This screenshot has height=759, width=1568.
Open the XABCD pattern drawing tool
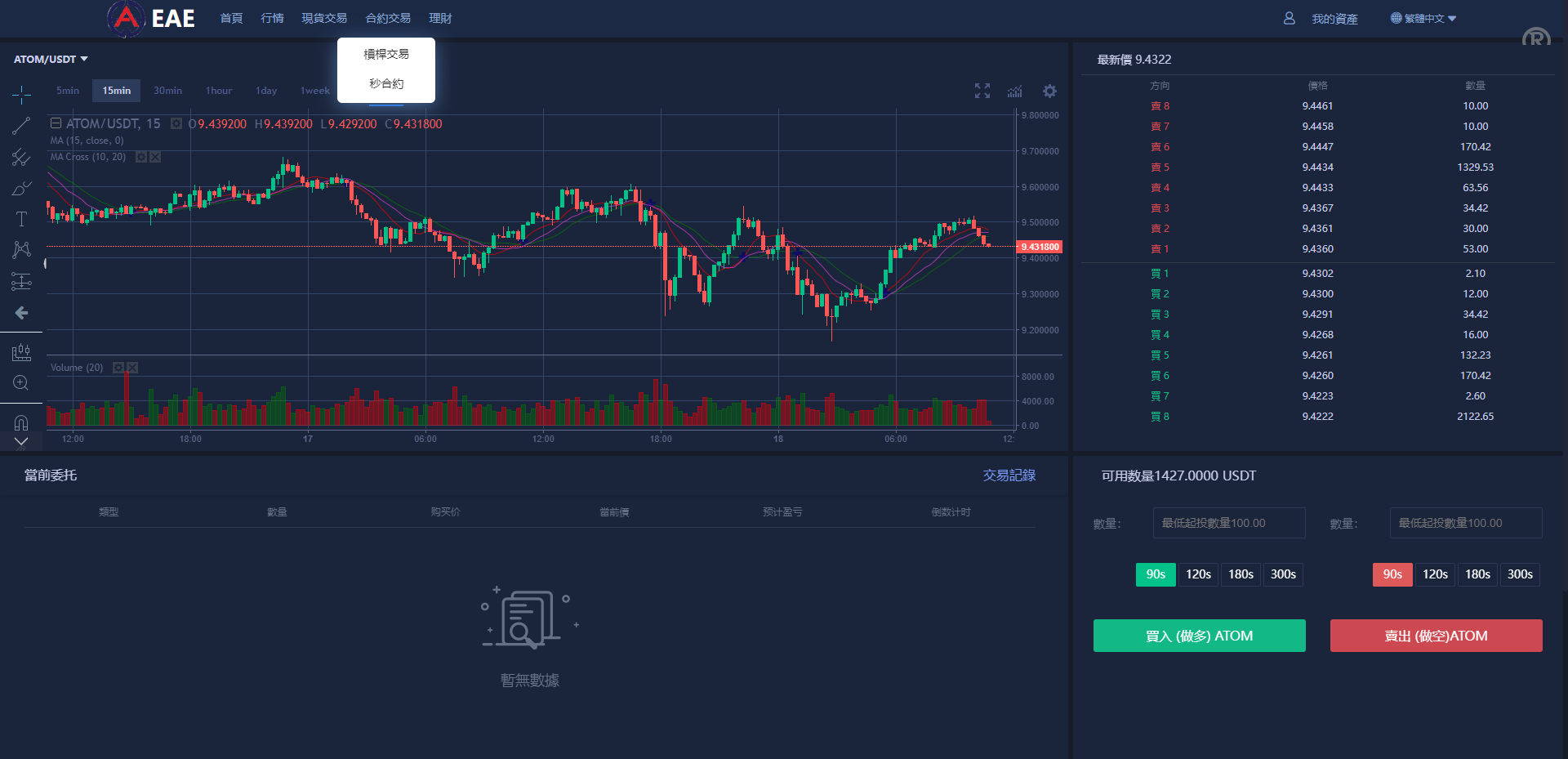[x=21, y=249]
